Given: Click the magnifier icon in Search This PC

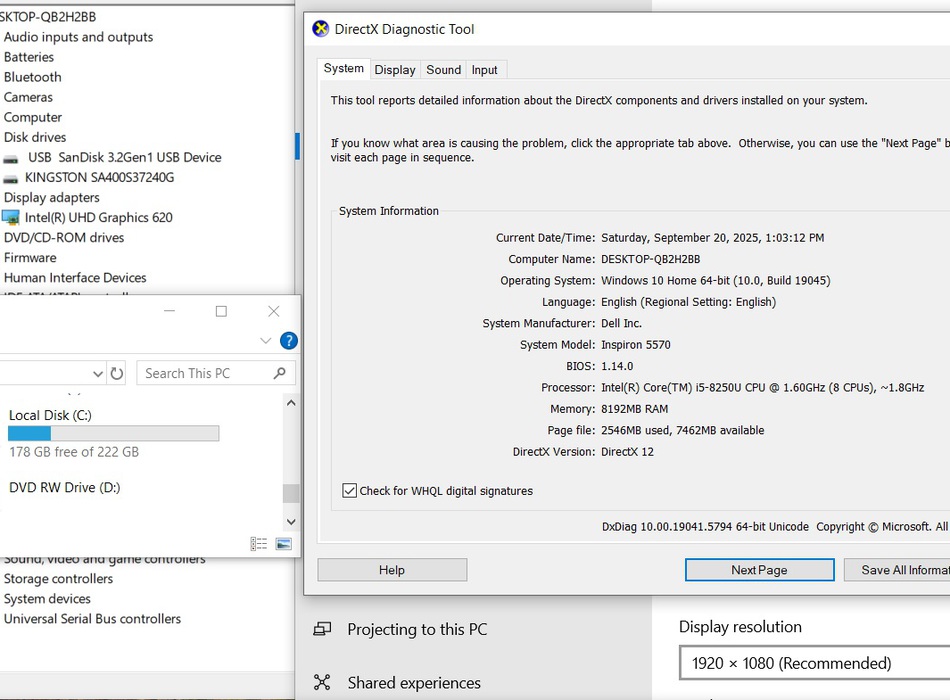Looking at the screenshot, I should coord(280,373).
